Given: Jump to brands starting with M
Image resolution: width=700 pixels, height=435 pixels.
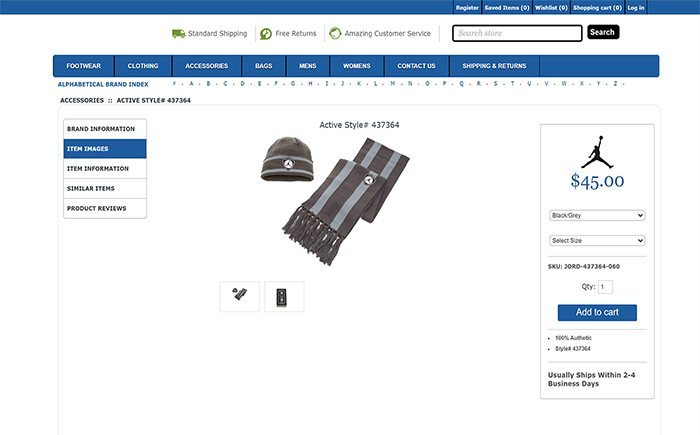Looking at the screenshot, I should point(392,84).
